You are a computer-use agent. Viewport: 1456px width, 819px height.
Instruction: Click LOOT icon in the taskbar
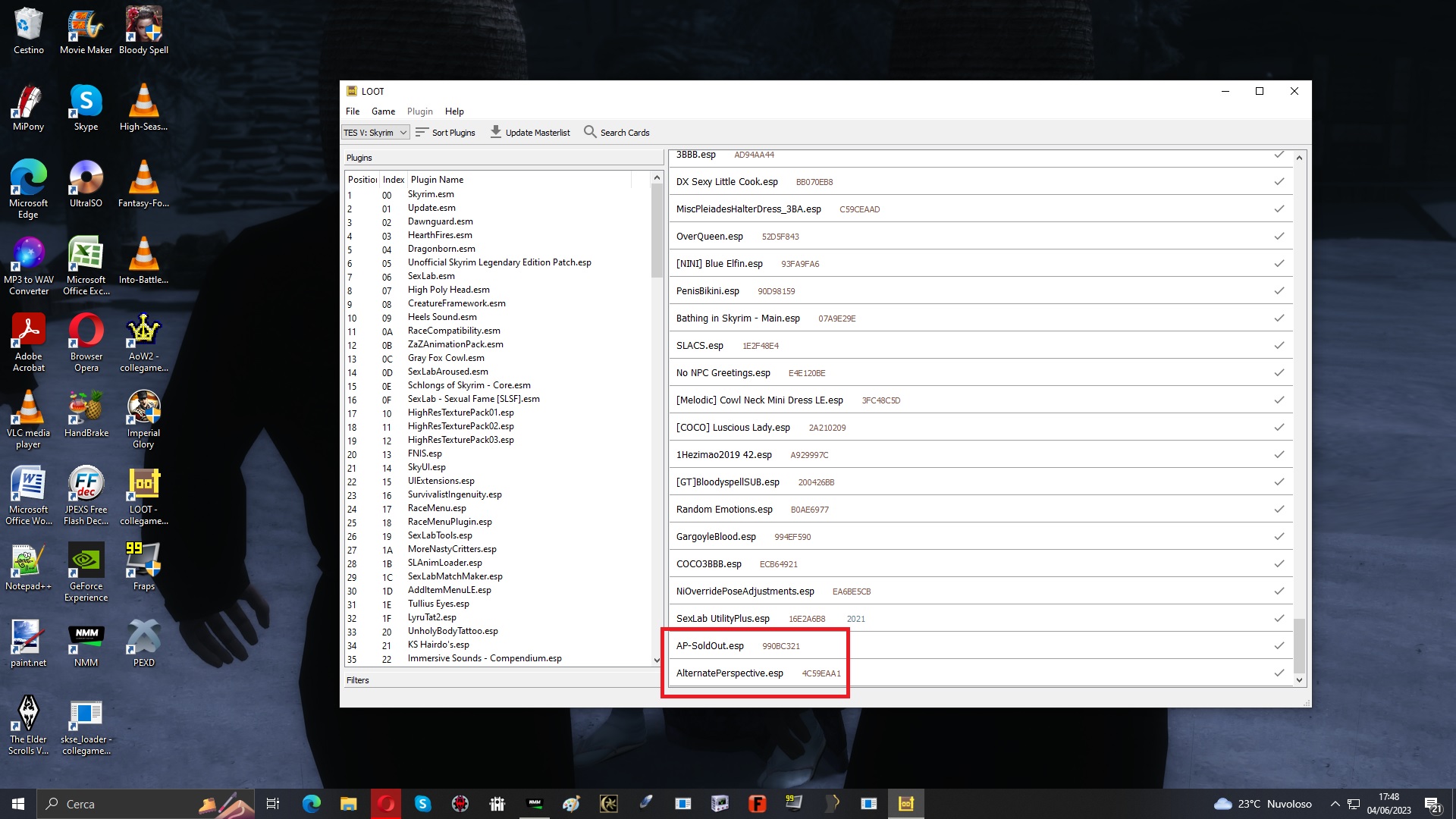coord(906,804)
